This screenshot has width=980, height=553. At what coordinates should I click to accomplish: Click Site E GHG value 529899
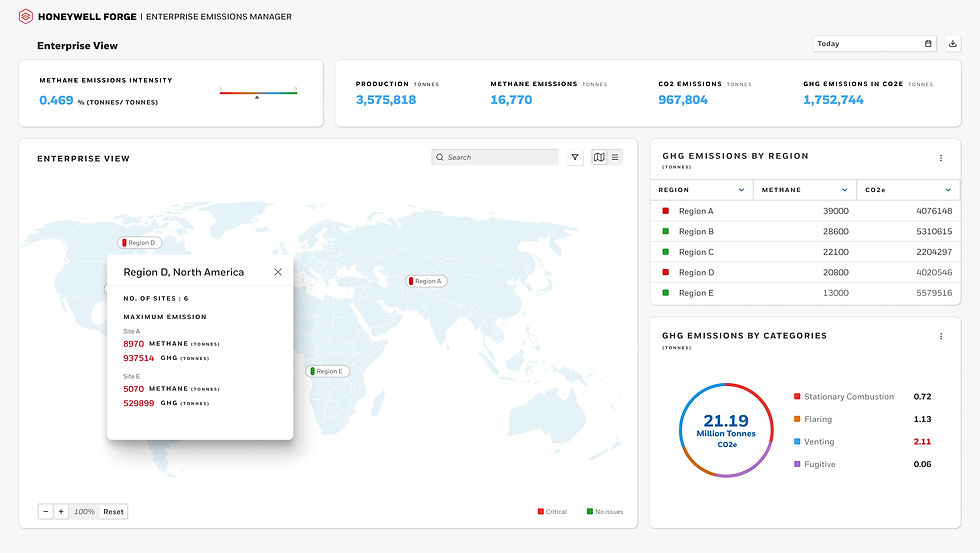138,403
